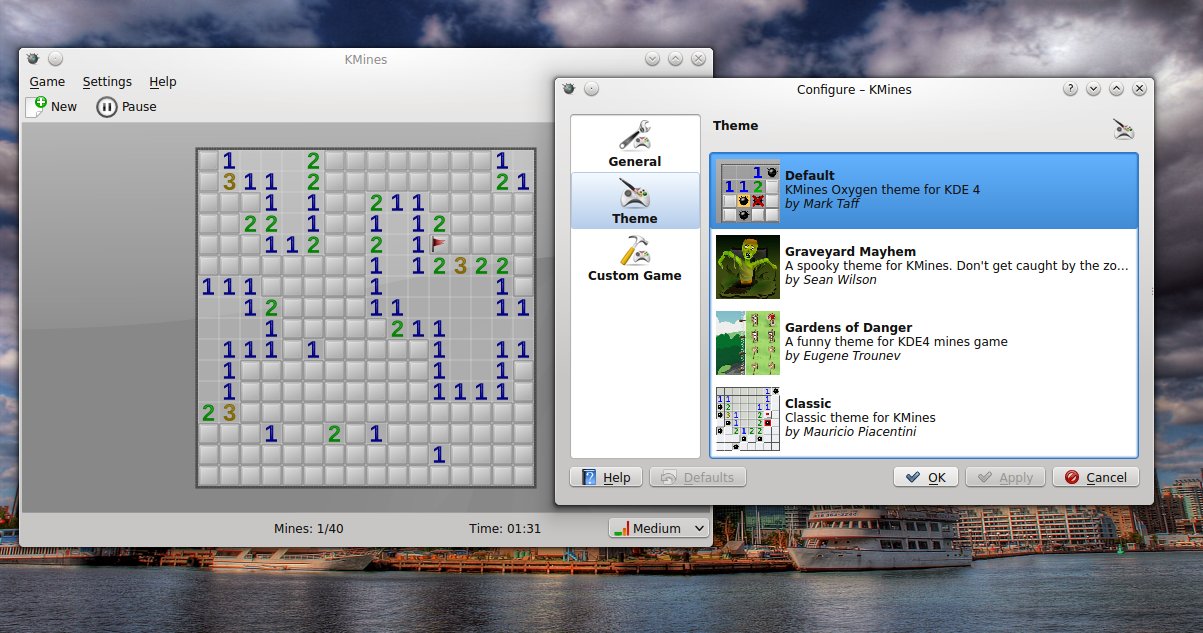Click the red flag on the minefield
This screenshot has width=1203, height=633.
439,244
